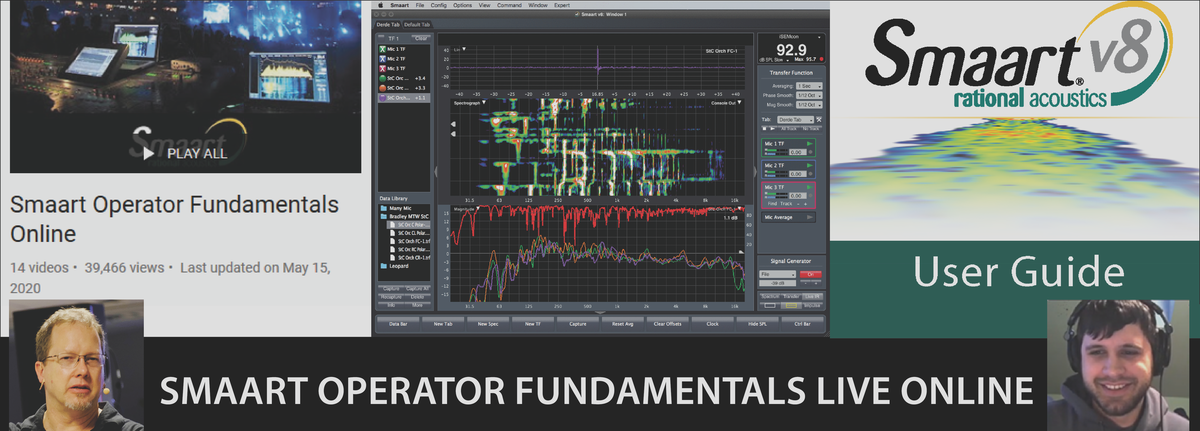Open the File menu in Smaart
Image resolution: width=1200 pixels, height=431 pixels.
click(x=420, y=5)
